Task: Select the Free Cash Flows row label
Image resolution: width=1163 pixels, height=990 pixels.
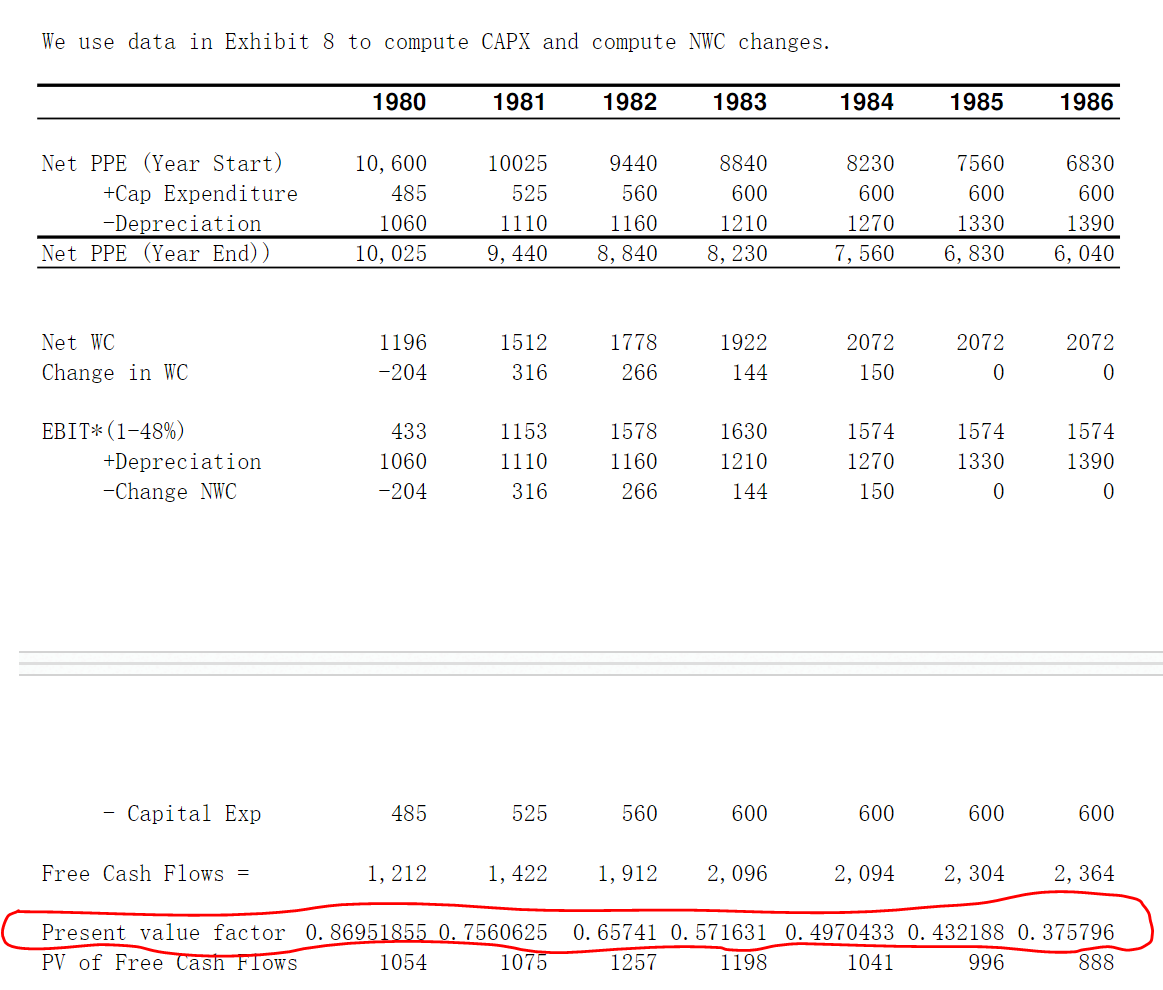Action: (145, 873)
